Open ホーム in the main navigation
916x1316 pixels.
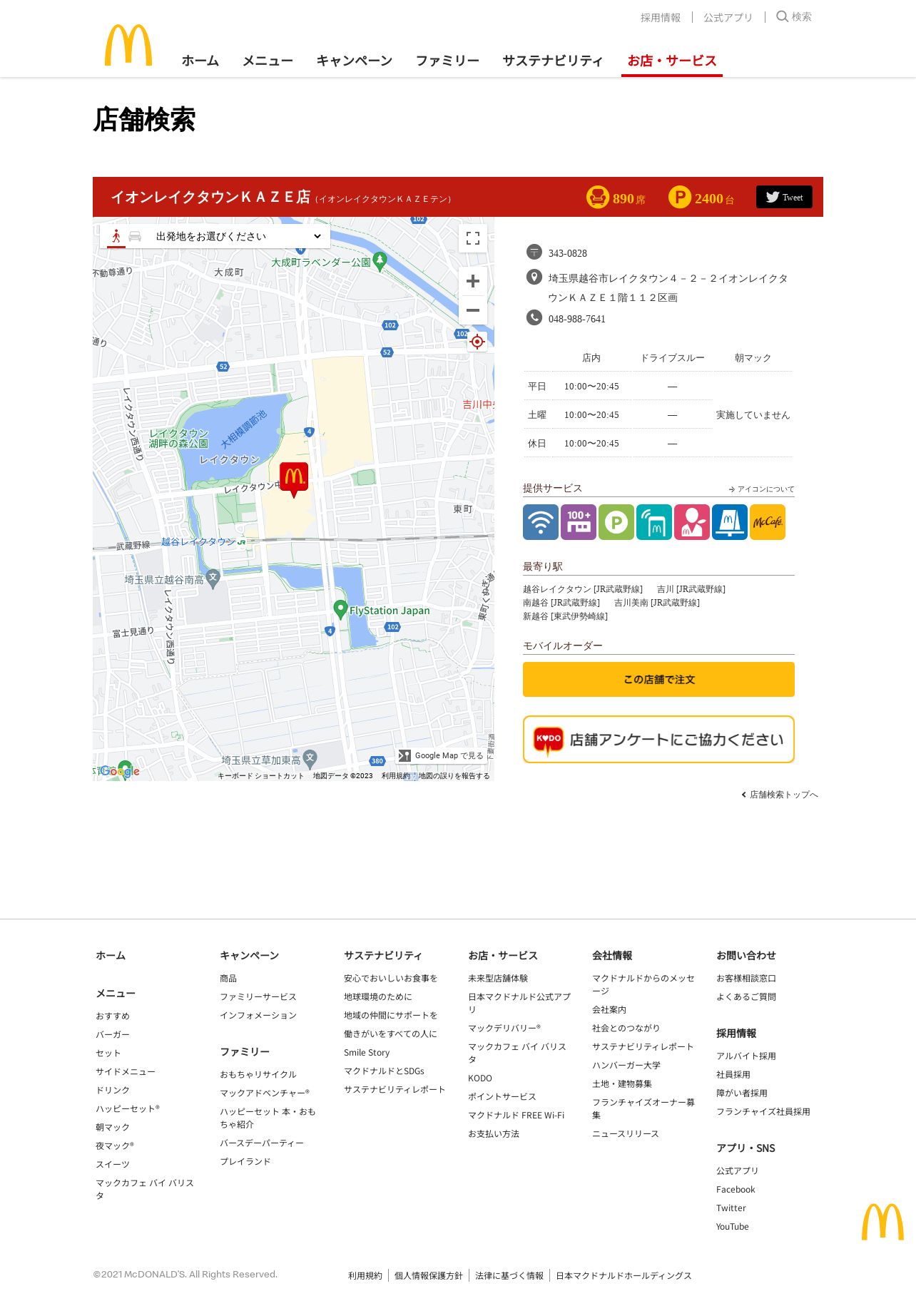pyautogui.click(x=200, y=61)
